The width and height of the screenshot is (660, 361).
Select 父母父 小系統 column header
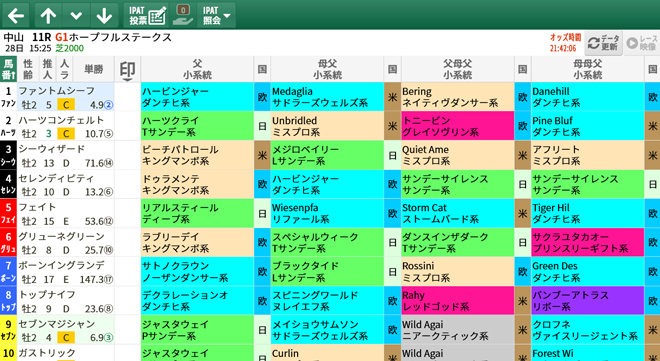click(x=458, y=69)
